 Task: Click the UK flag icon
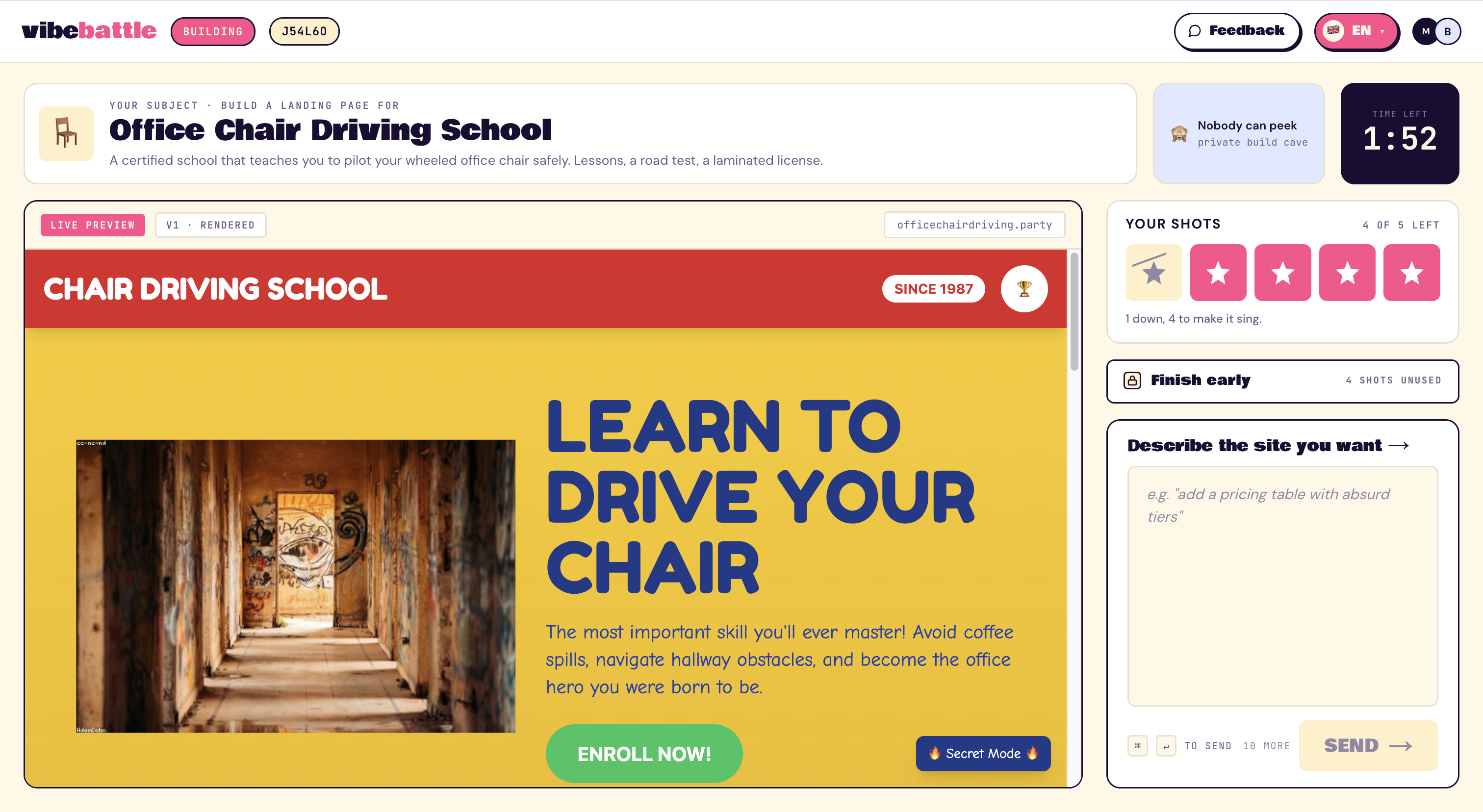point(1333,30)
